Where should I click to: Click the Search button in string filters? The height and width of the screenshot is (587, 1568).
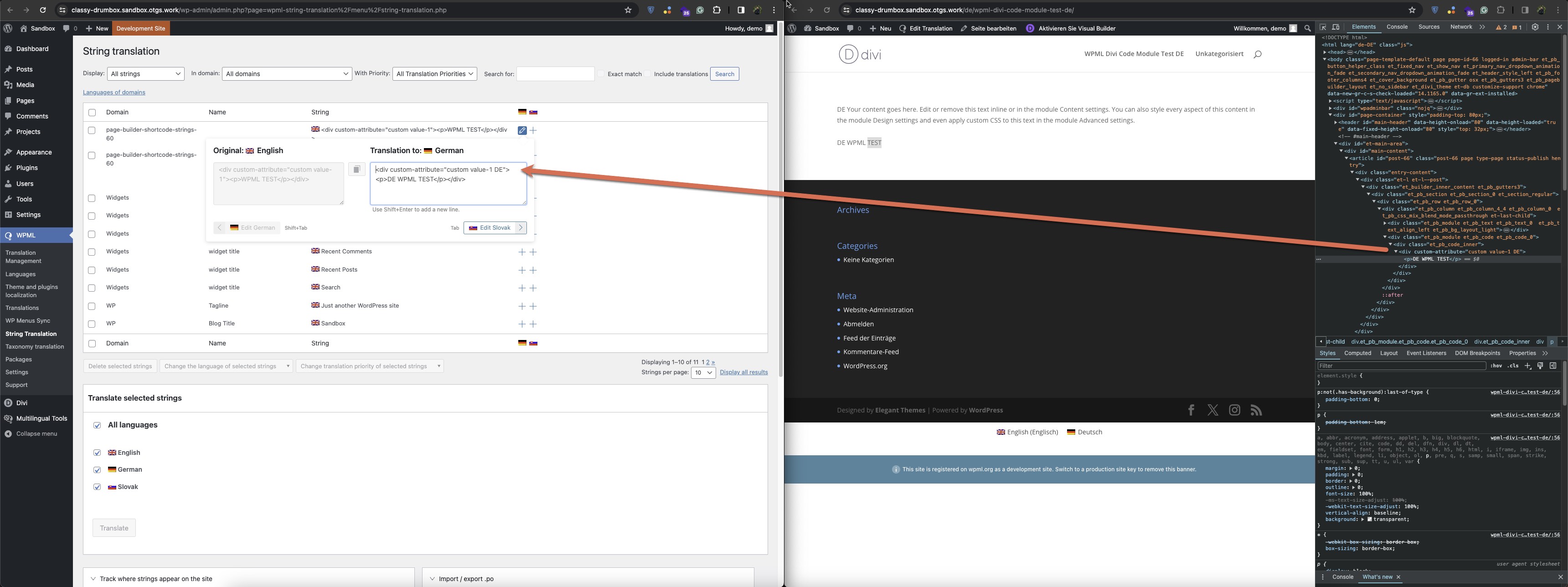[724, 74]
